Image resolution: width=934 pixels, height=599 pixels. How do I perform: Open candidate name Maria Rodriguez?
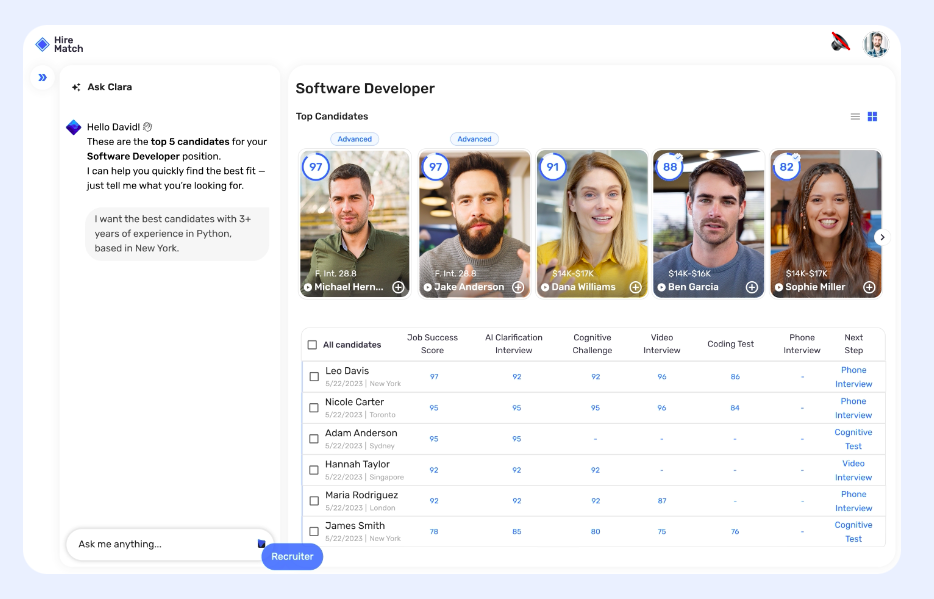point(362,495)
